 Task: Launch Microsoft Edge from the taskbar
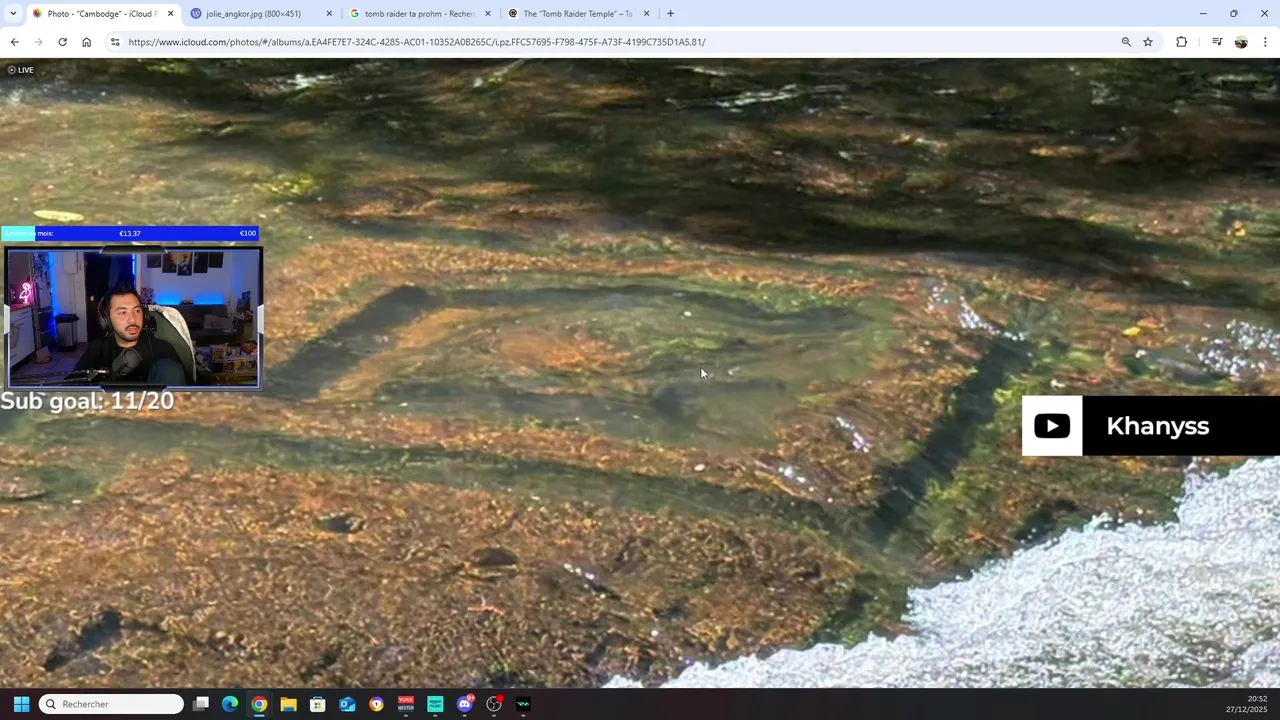tap(230, 704)
